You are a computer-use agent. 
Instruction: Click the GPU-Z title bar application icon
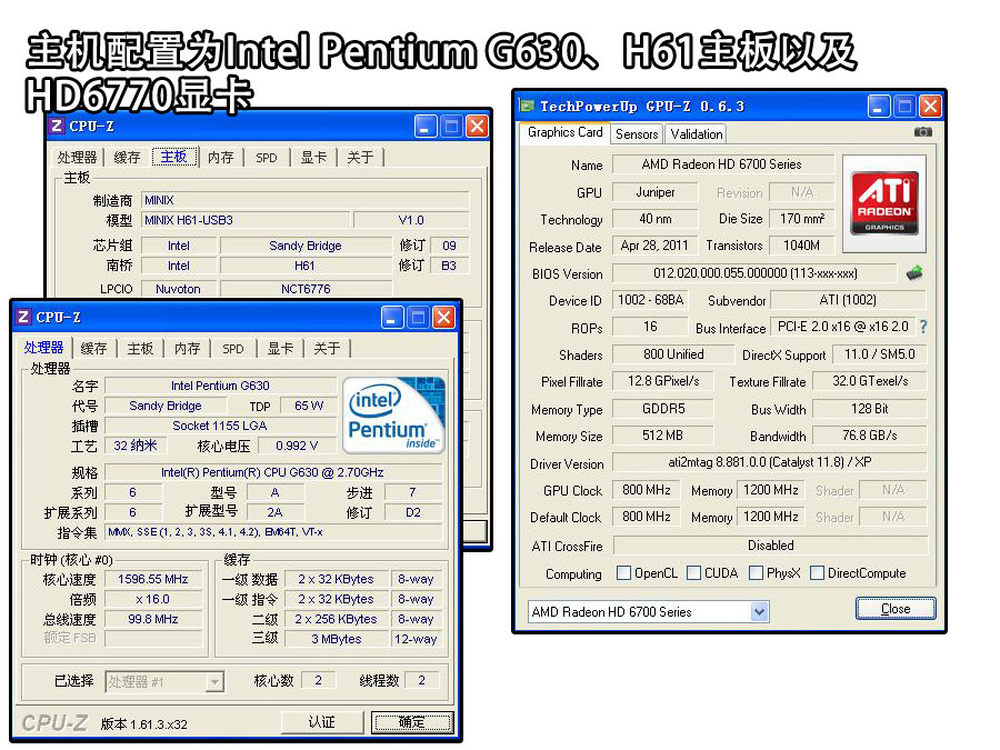528,106
